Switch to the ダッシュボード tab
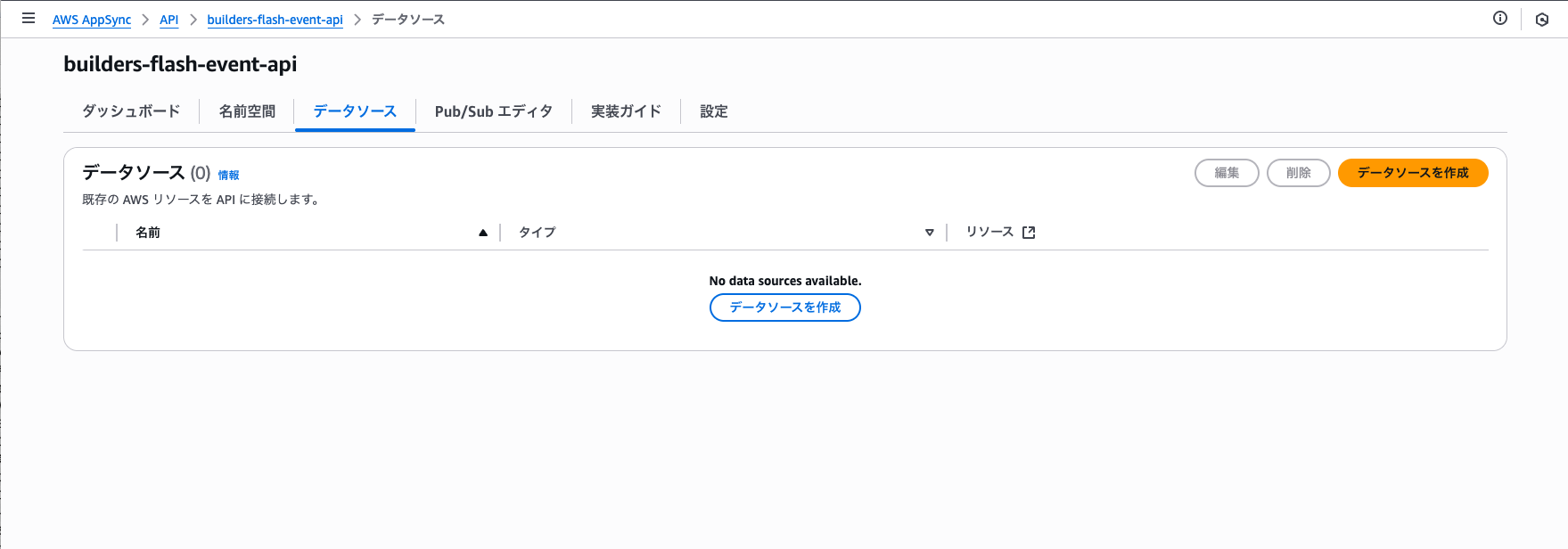This screenshot has height=549, width=1568. pyautogui.click(x=131, y=111)
